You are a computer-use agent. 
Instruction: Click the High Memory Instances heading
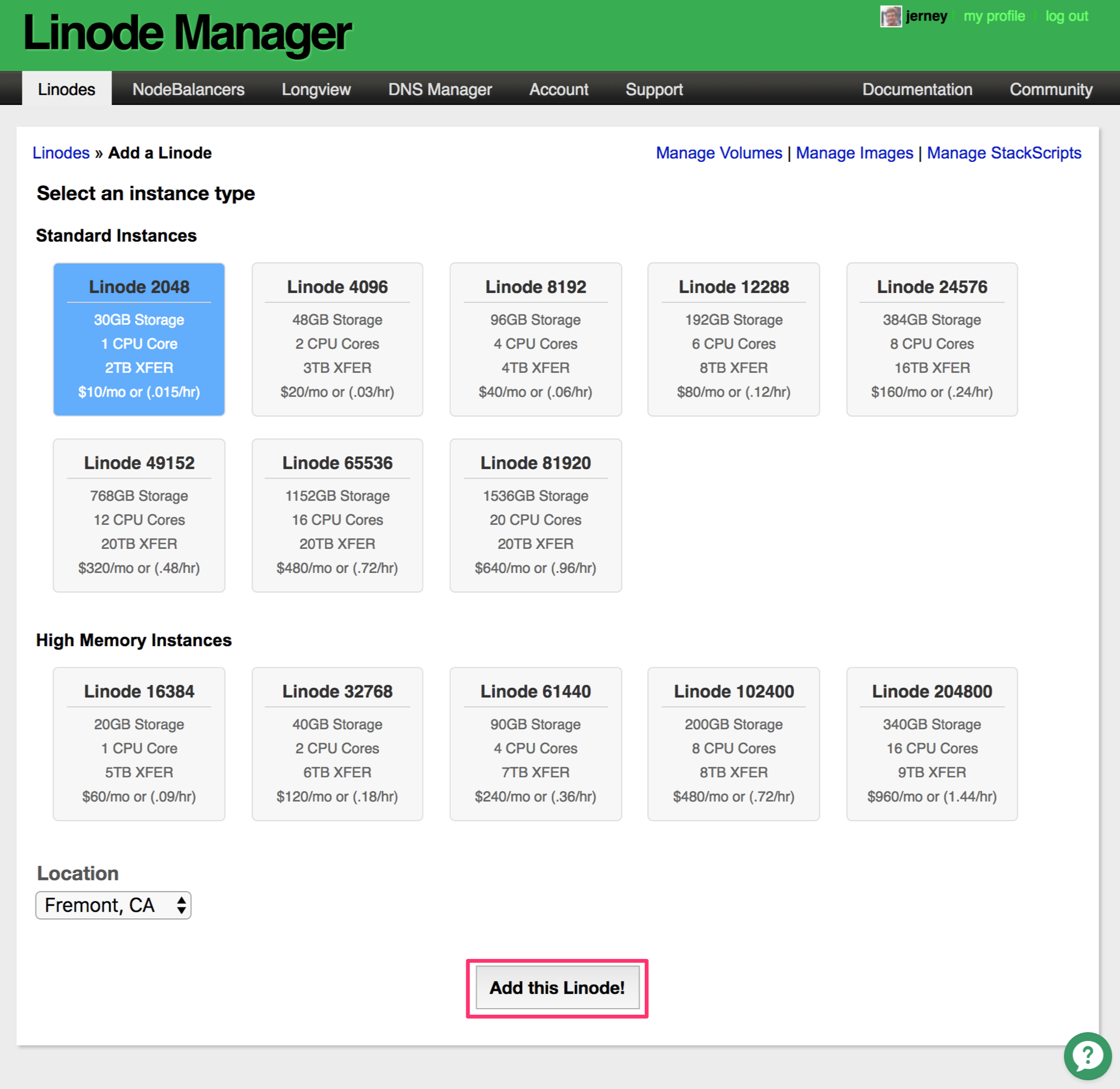tap(134, 640)
